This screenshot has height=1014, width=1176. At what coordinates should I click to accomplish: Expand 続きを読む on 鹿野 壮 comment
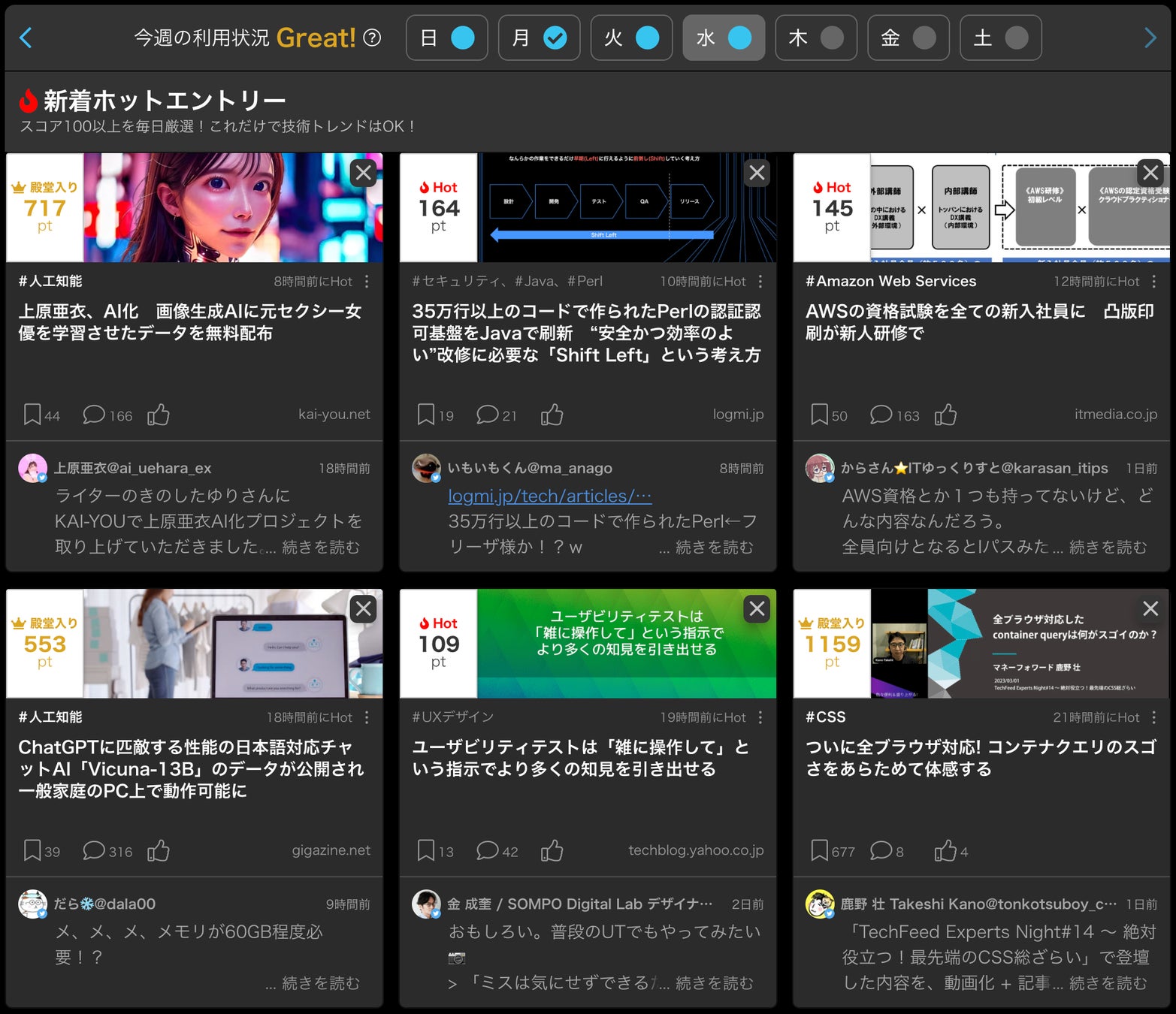pyautogui.click(x=1108, y=983)
